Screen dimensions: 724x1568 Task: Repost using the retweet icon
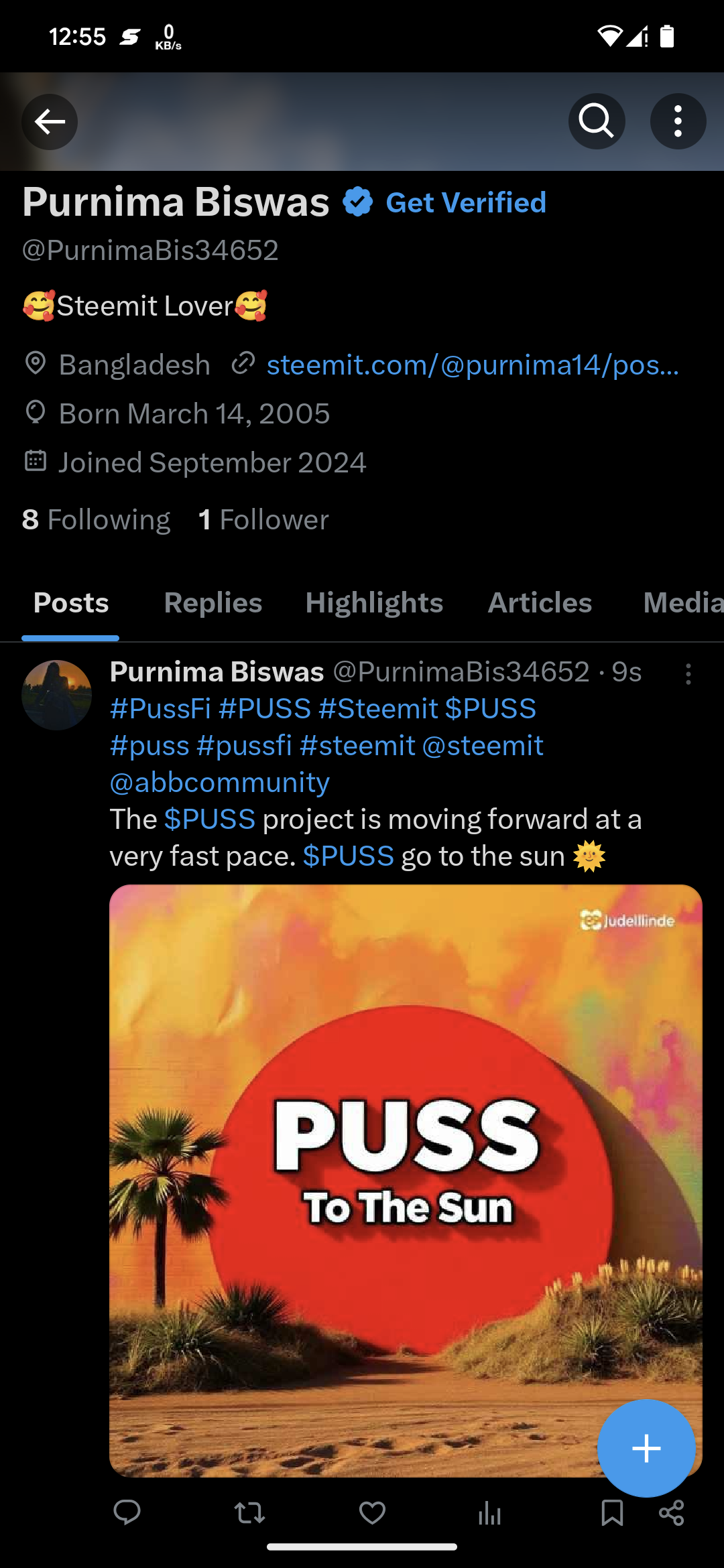(249, 1512)
